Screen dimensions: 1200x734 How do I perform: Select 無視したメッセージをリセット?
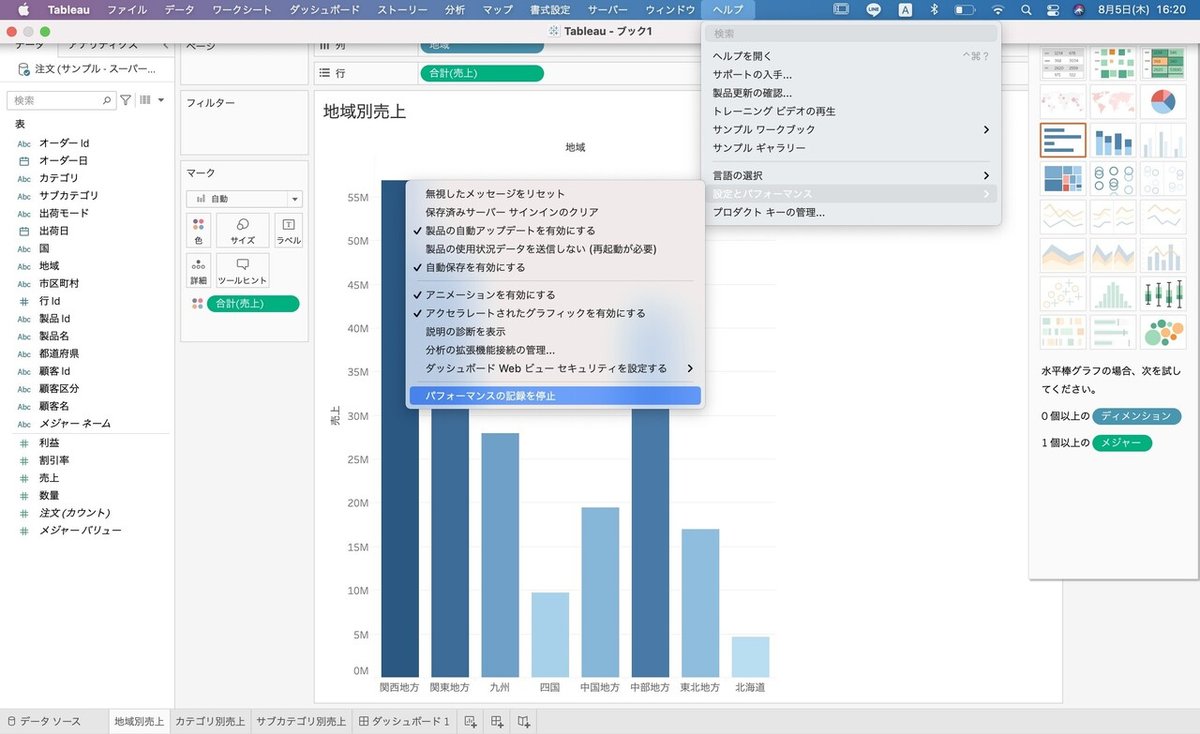tap(555, 194)
